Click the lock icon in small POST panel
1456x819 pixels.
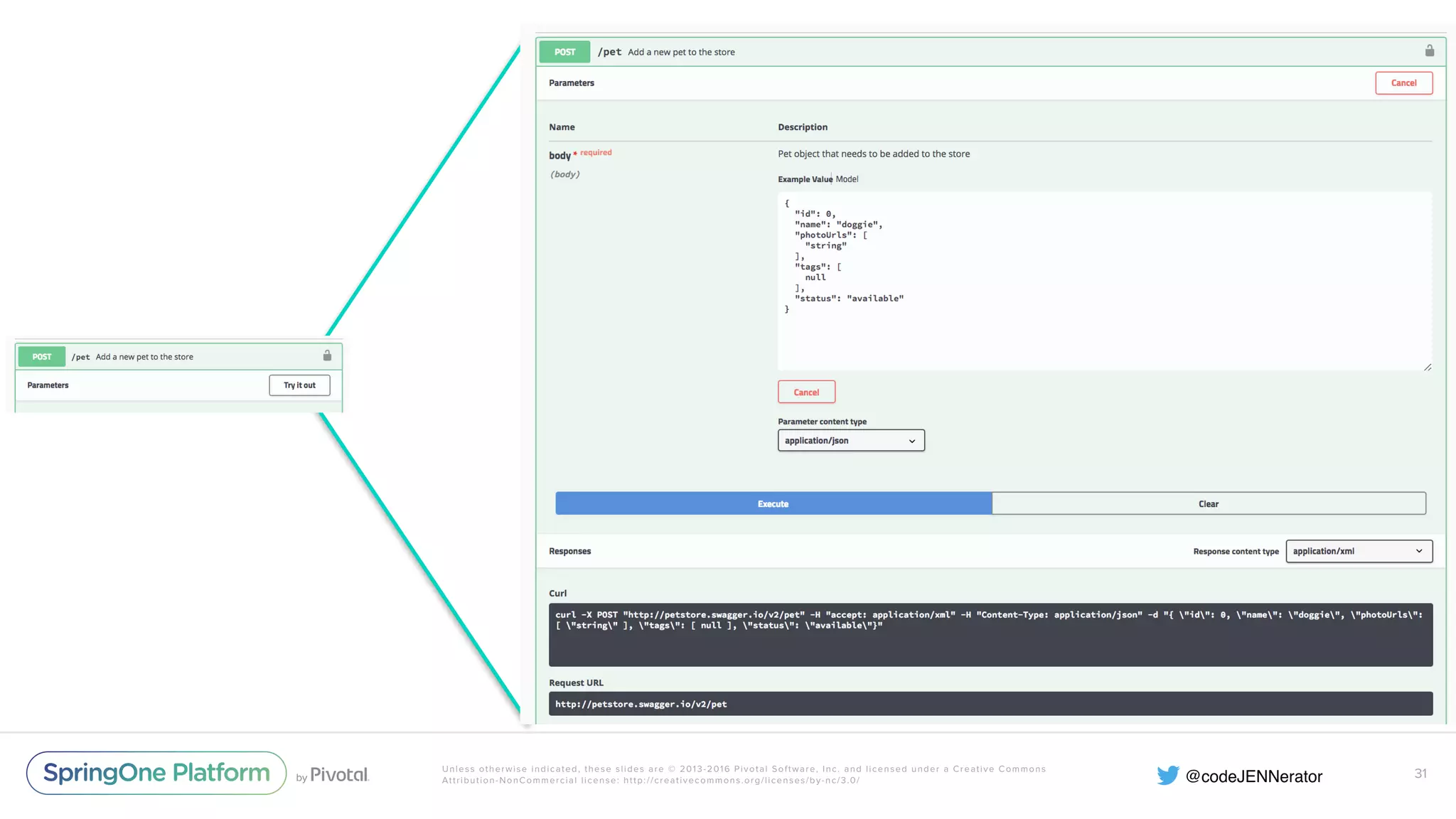[327, 355]
